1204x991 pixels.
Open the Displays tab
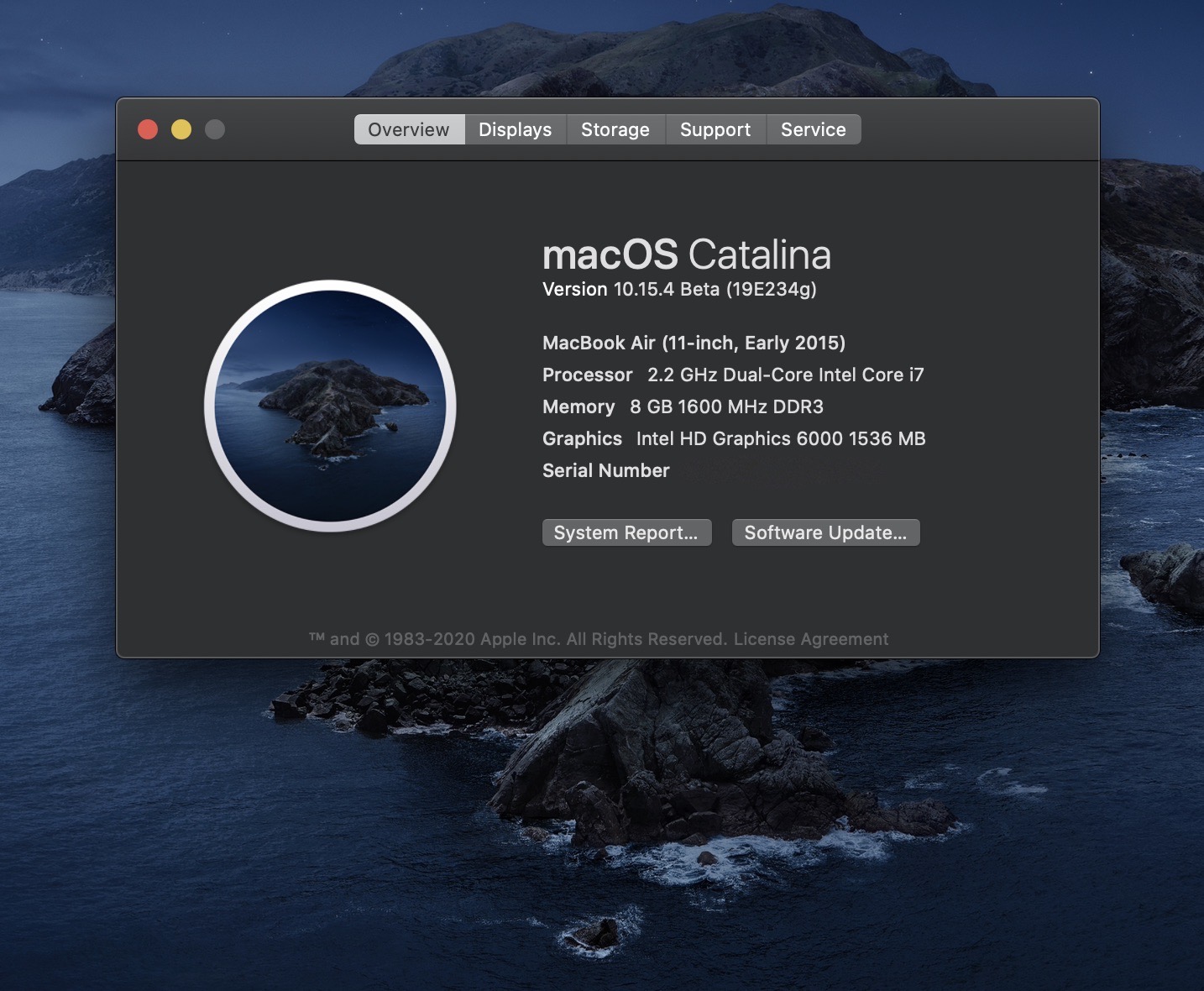pos(516,129)
